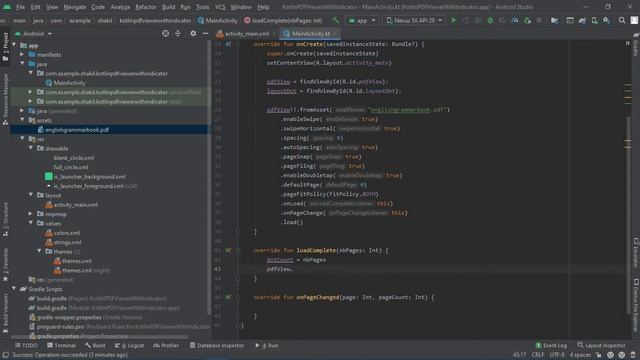
Task: Start debugging with the green bug icon
Action: pyautogui.click(x=490, y=20)
